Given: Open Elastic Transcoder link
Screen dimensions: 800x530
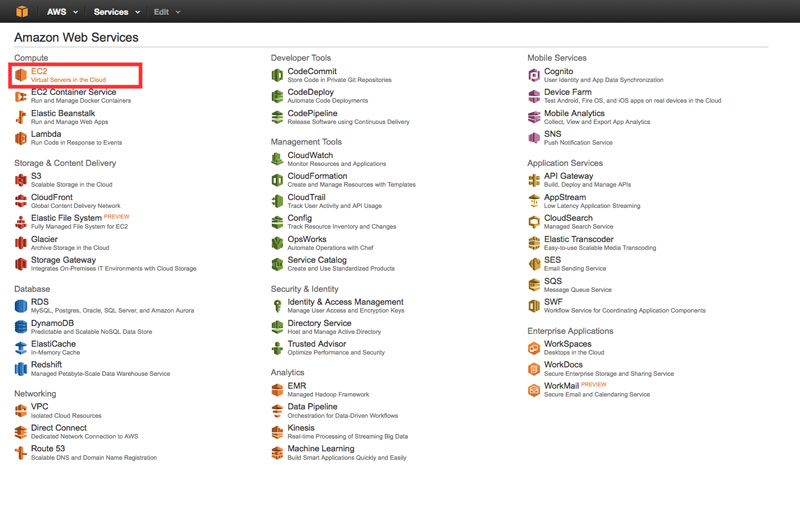Looking at the screenshot, I should click(579, 239).
